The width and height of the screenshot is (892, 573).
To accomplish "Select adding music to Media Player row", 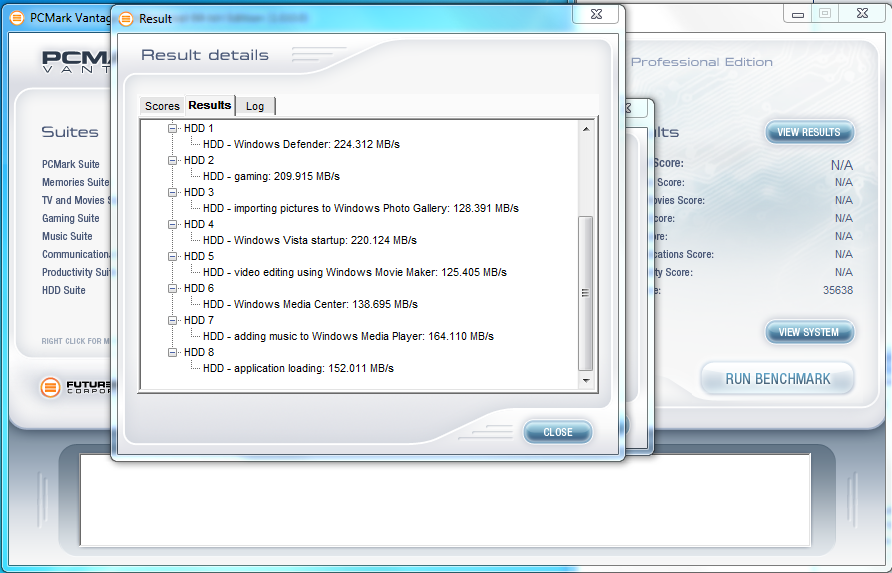I will (348, 336).
